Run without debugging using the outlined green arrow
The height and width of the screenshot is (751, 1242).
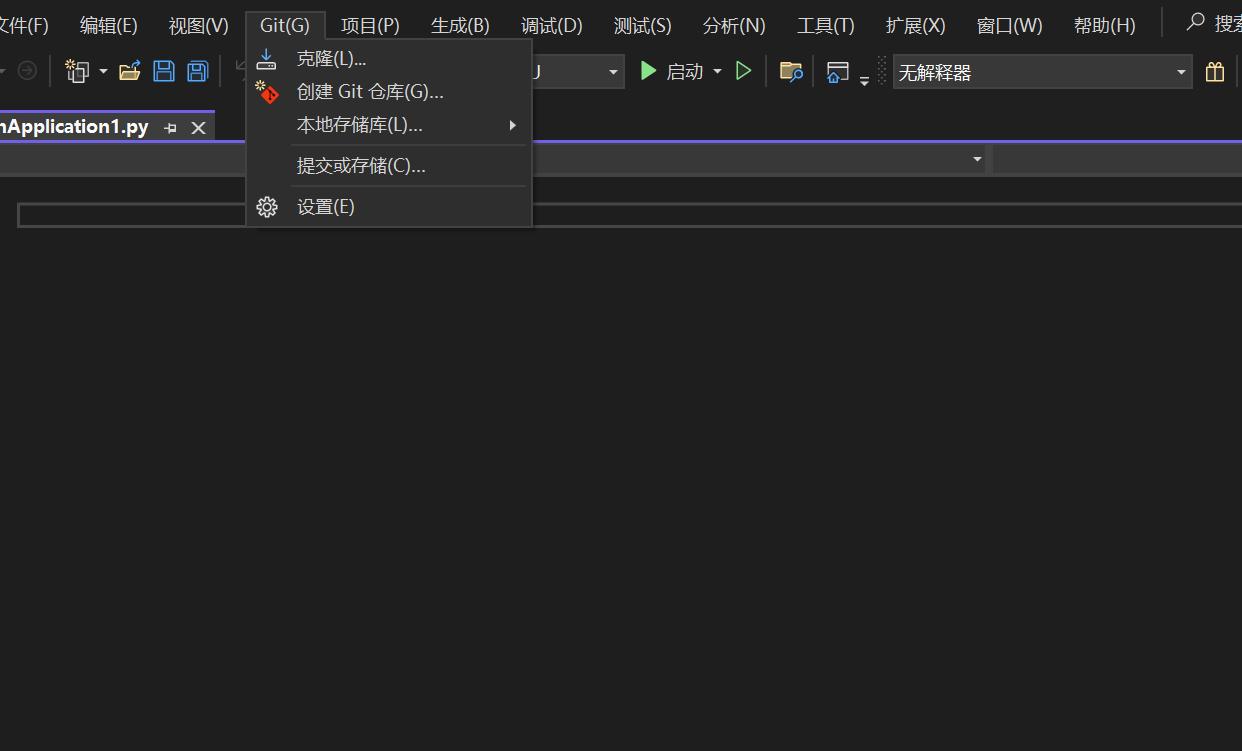[x=743, y=70]
